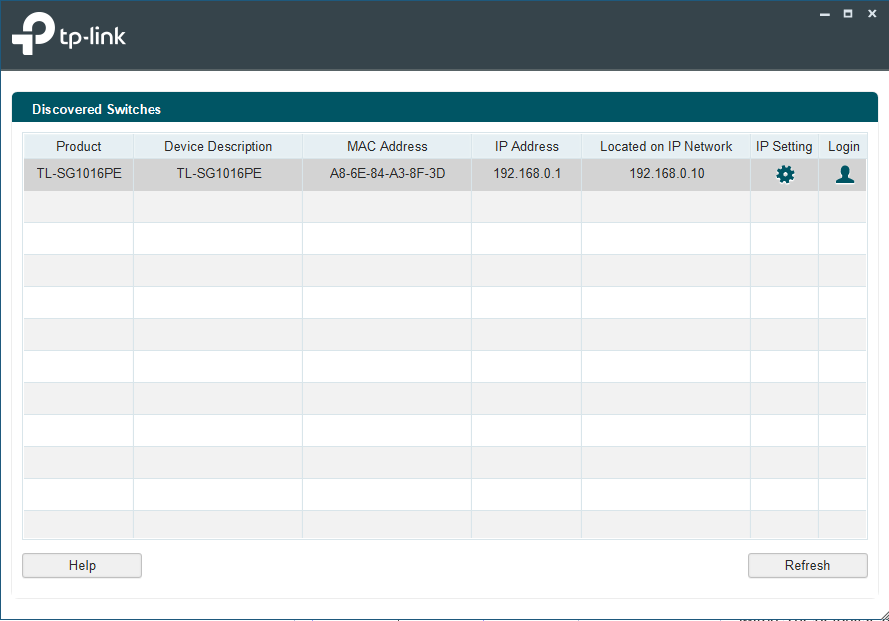Viewport: 889px width, 621px height.
Task: Click the Discovered Switches panel title
Action: click(96, 109)
